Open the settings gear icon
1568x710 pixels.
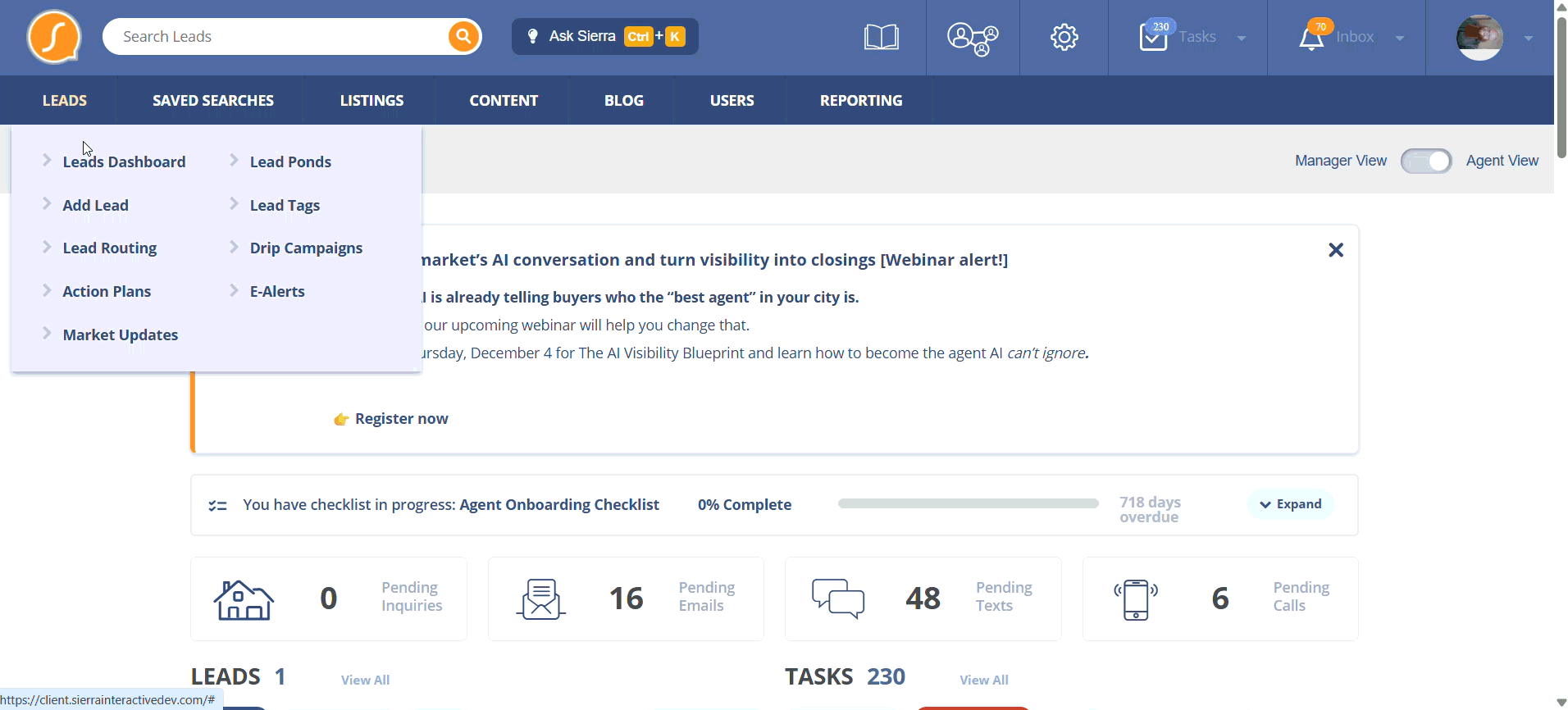pyautogui.click(x=1064, y=37)
